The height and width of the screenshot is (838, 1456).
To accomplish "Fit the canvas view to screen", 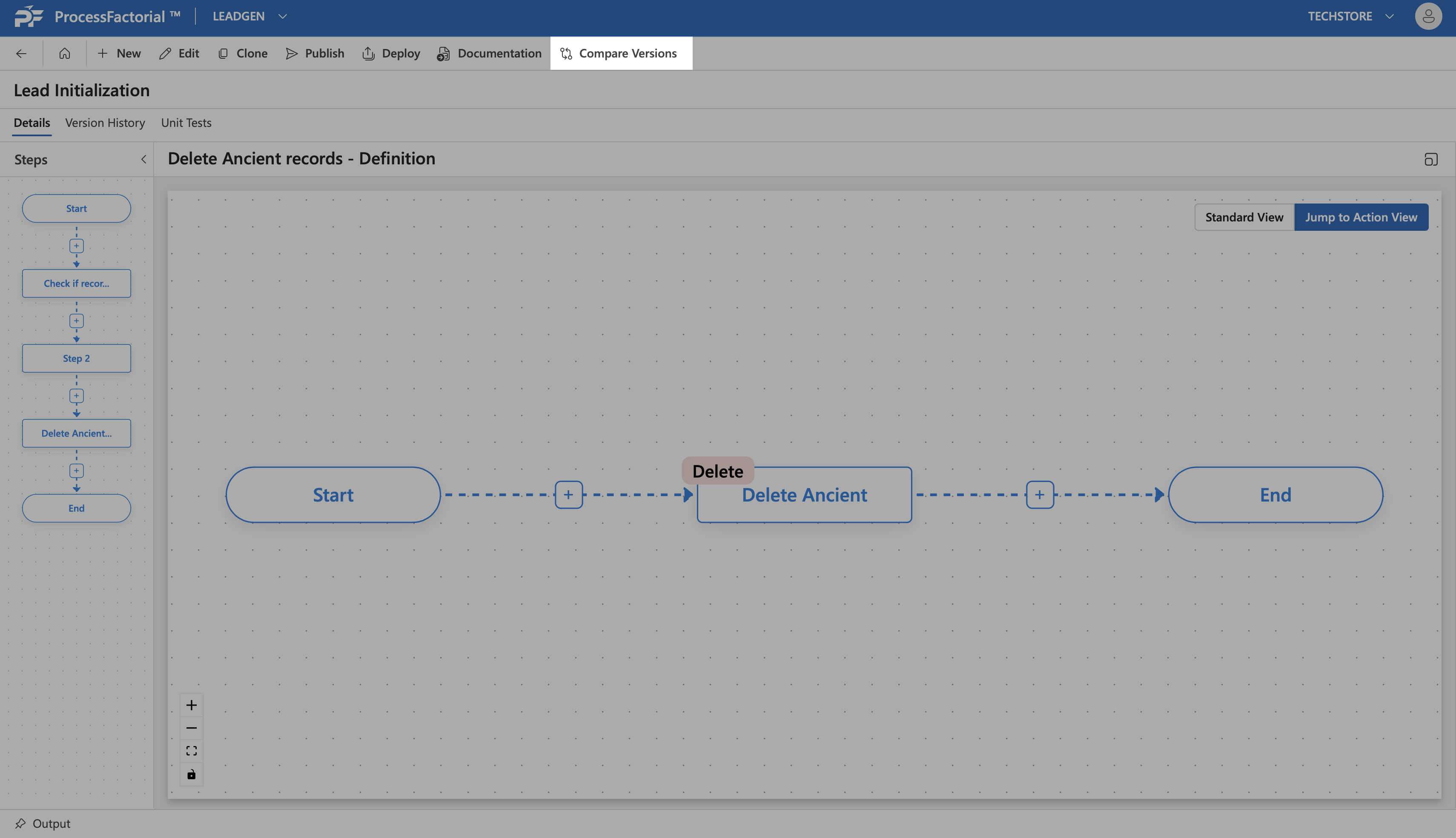I will 192,751.
